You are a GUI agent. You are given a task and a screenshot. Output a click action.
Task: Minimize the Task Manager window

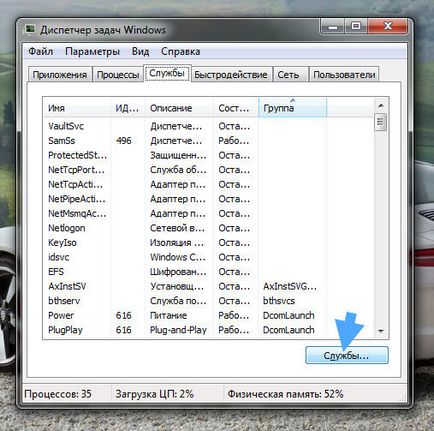333,27
